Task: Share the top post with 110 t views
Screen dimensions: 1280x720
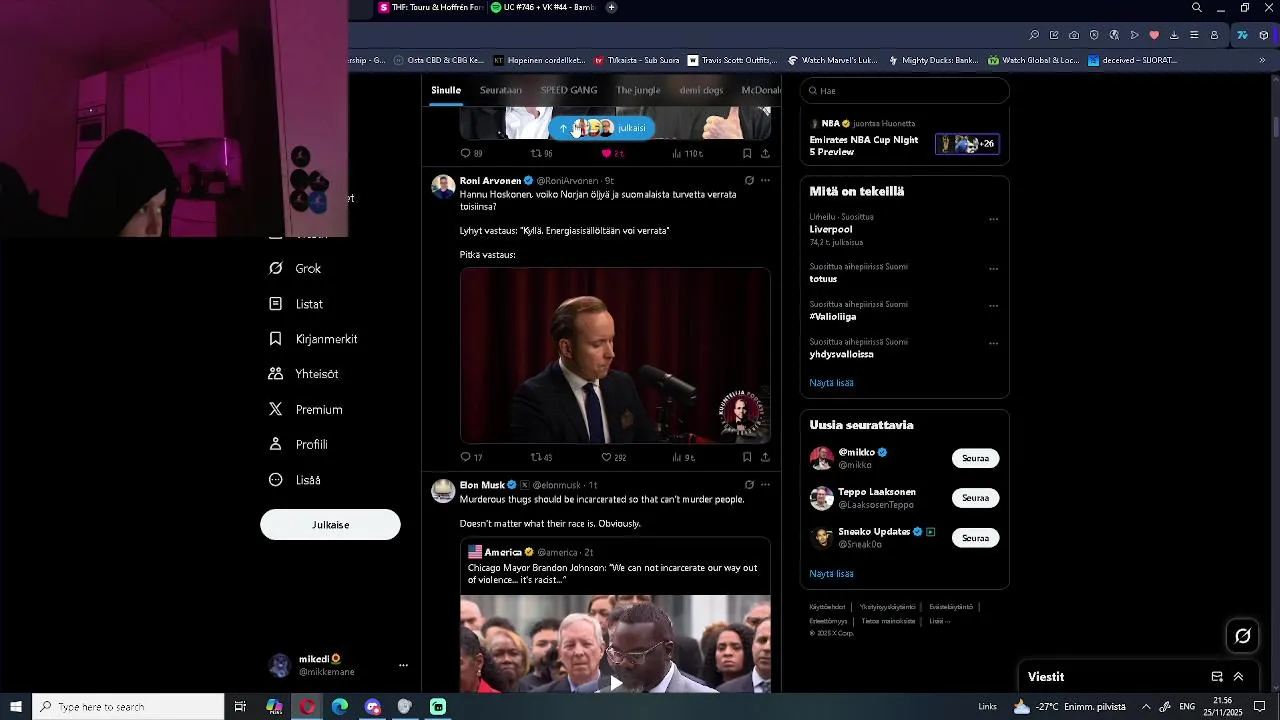Action: [765, 154]
